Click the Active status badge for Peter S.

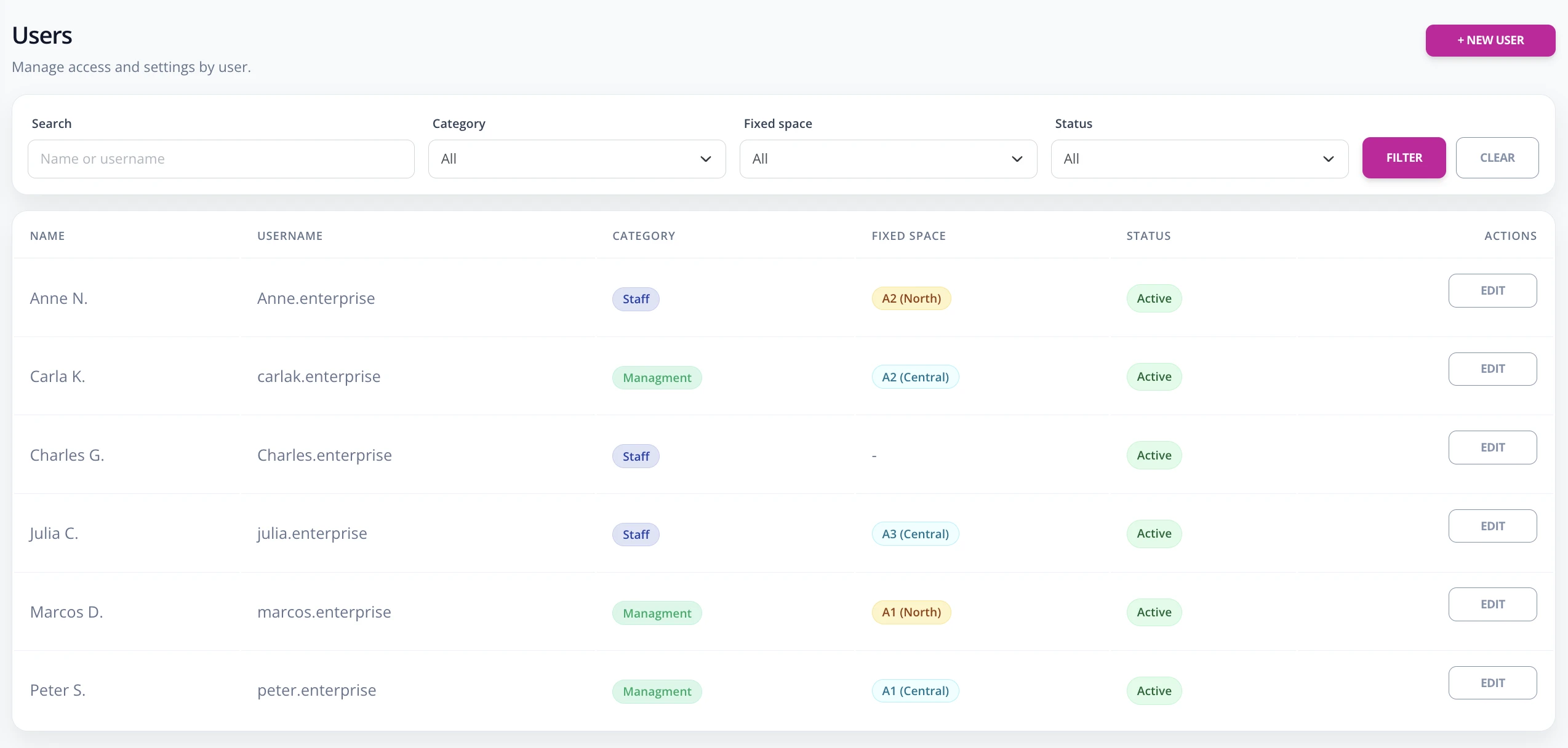point(1154,691)
